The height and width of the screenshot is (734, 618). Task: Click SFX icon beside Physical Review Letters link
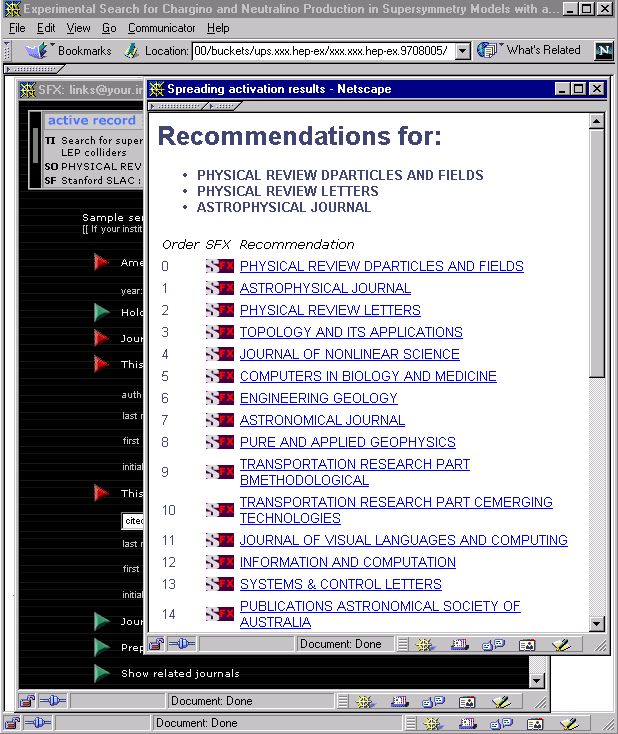[x=220, y=310]
